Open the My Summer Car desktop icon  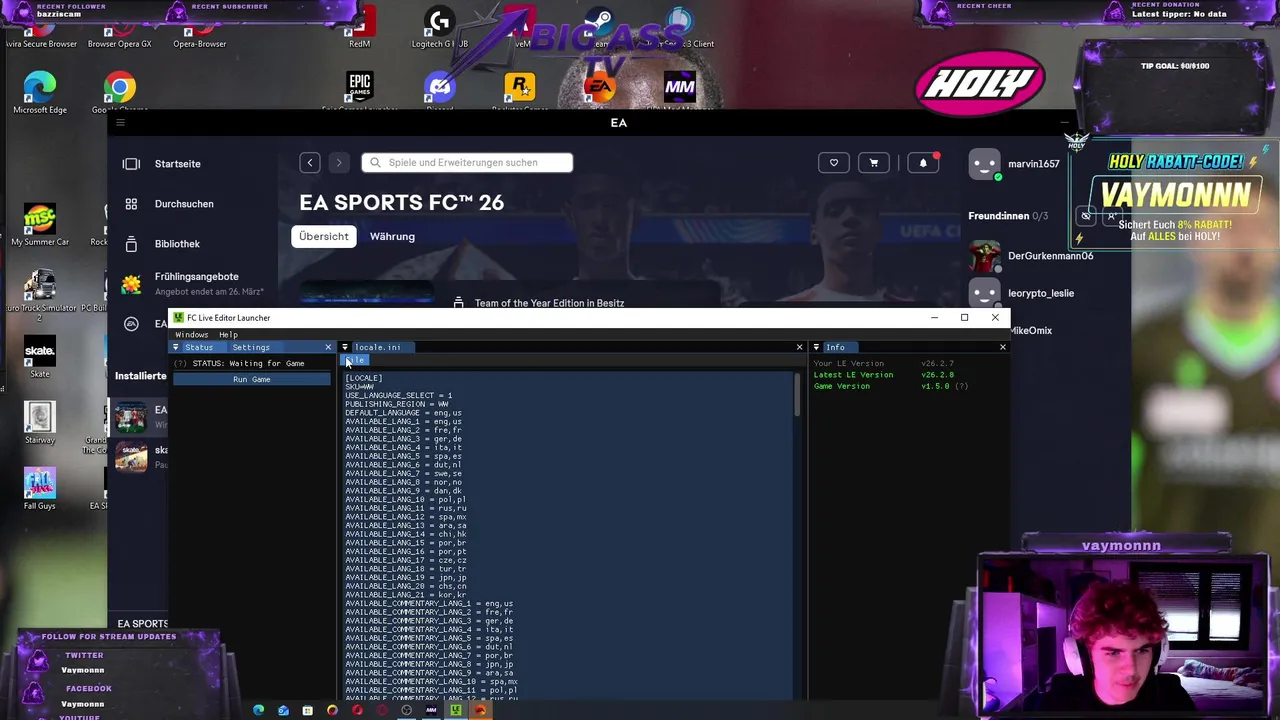pyautogui.click(x=40, y=224)
